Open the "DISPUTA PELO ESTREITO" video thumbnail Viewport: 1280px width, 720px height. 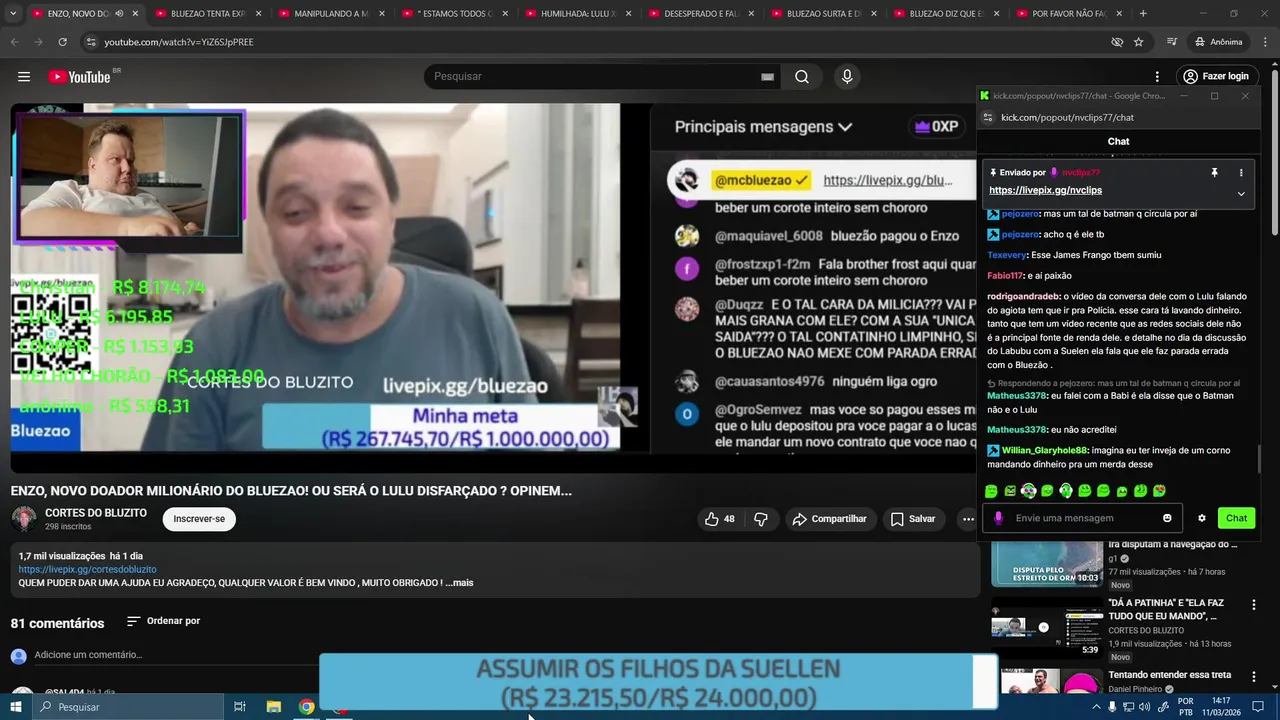point(1047,563)
